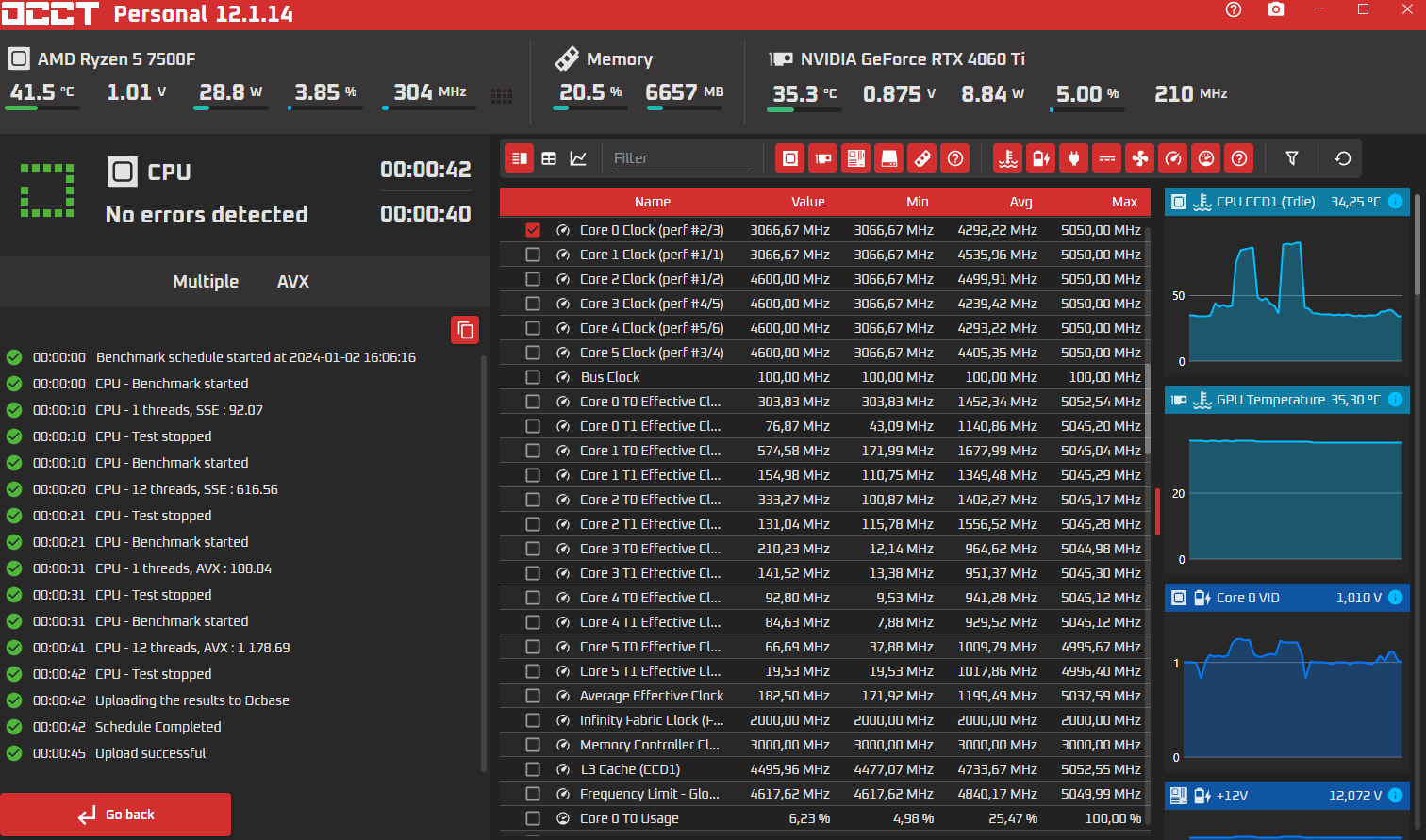Toggle the power plug filter icon

[1074, 158]
